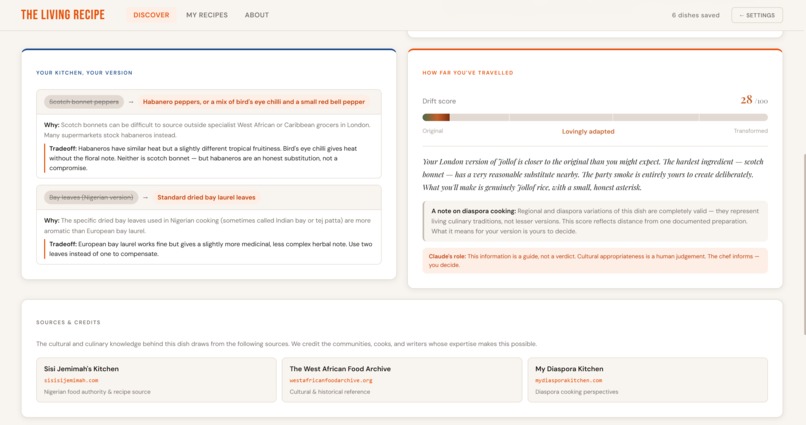Viewport: 806px width, 425px height.
Task: Open the Discover tab
Action: (x=151, y=15)
